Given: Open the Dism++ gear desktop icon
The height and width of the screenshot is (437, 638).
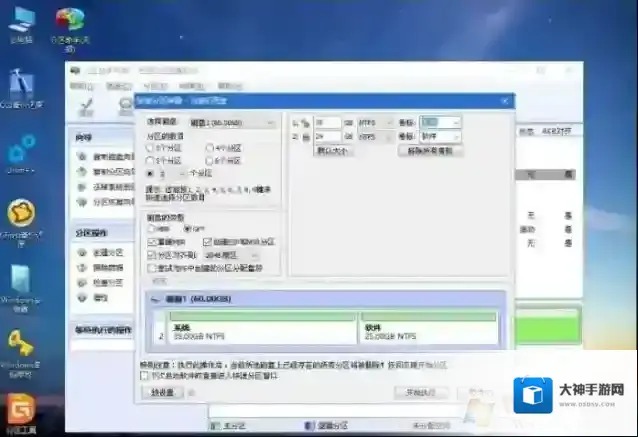Looking at the screenshot, I should 21,152.
